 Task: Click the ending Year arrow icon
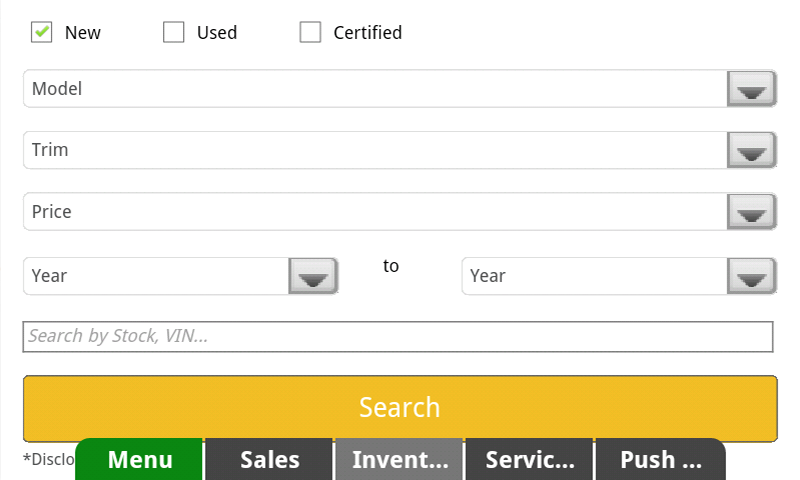751,276
